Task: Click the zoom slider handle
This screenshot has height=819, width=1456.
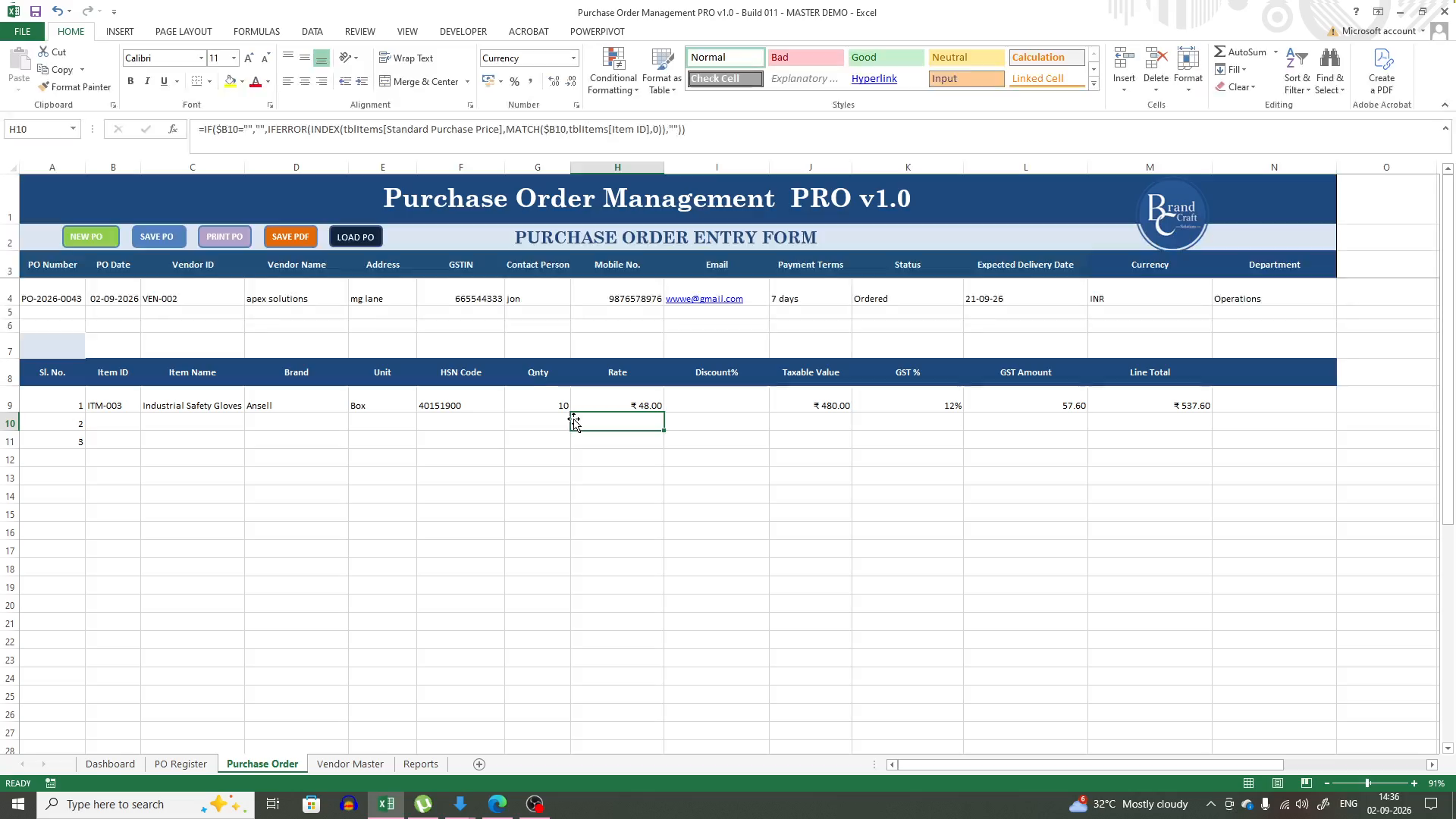Action: [1367, 783]
